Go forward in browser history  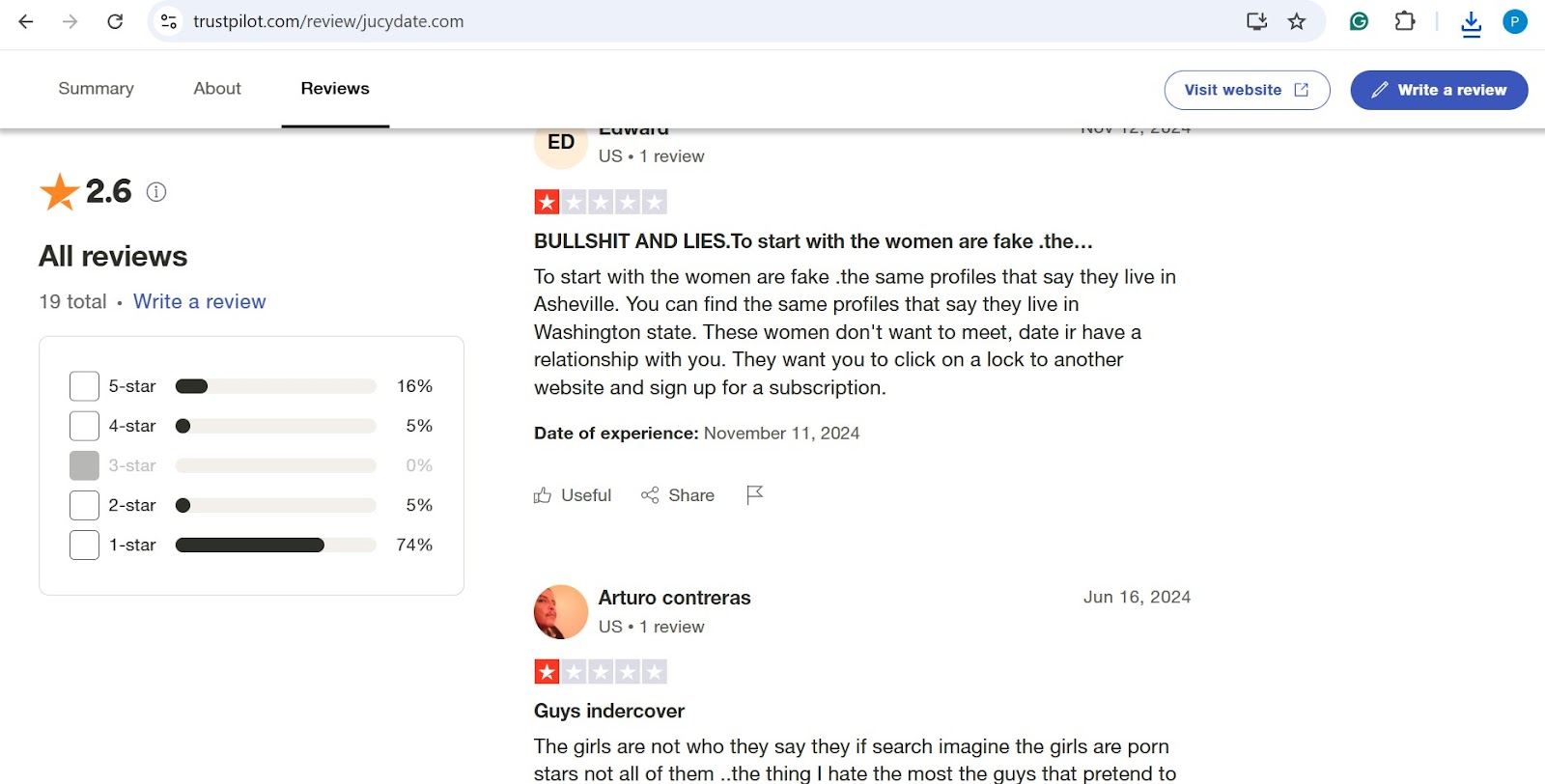coord(70,21)
